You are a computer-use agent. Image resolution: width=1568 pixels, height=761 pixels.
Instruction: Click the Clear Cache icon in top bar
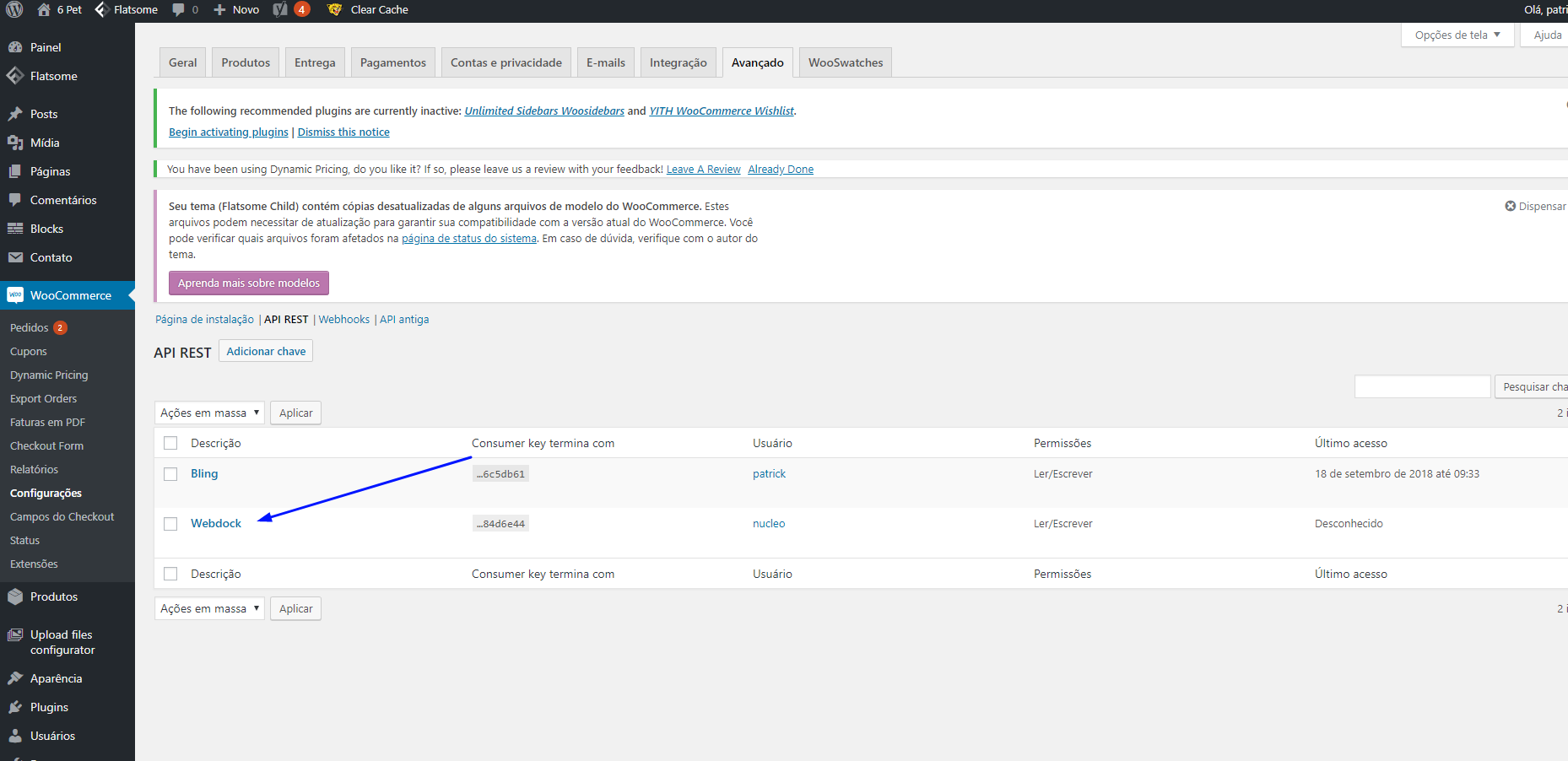[x=335, y=9]
